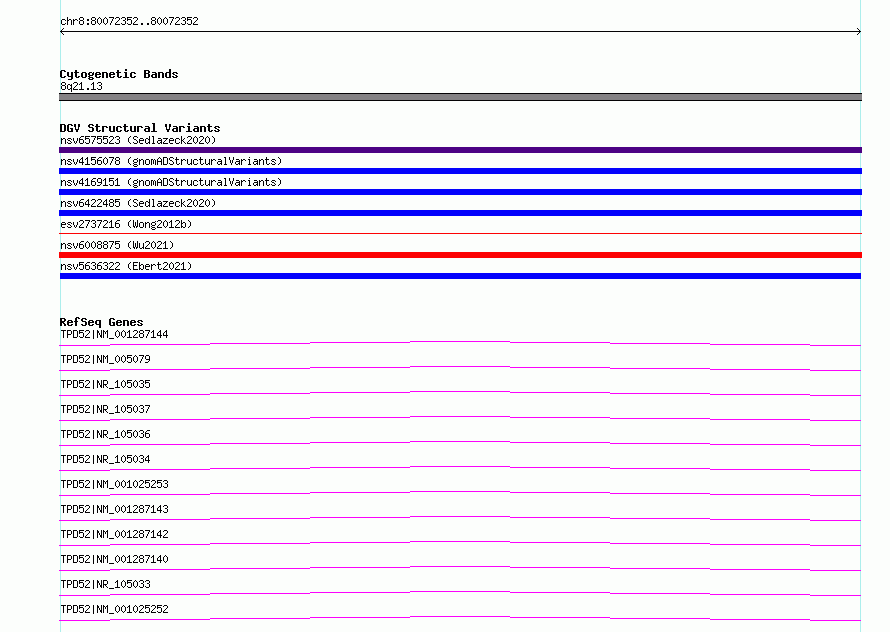Open the TPD52|NM_001287142 transcript label
This screenshot has height=632, width=890.
pyautogui.click(x=114, y=534)
